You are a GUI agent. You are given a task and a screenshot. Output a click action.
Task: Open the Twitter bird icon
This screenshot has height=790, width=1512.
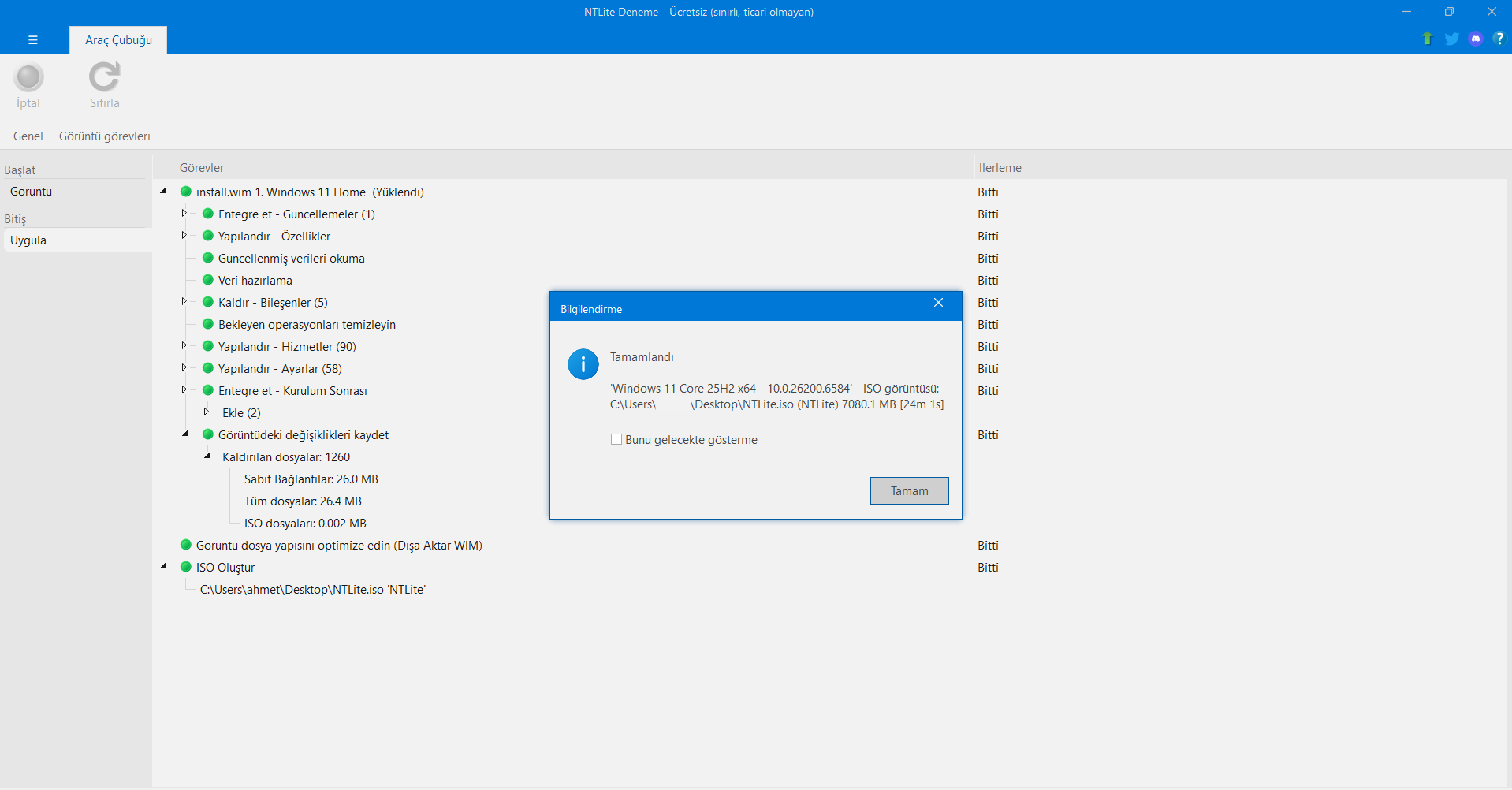(x=1451, y=39)
